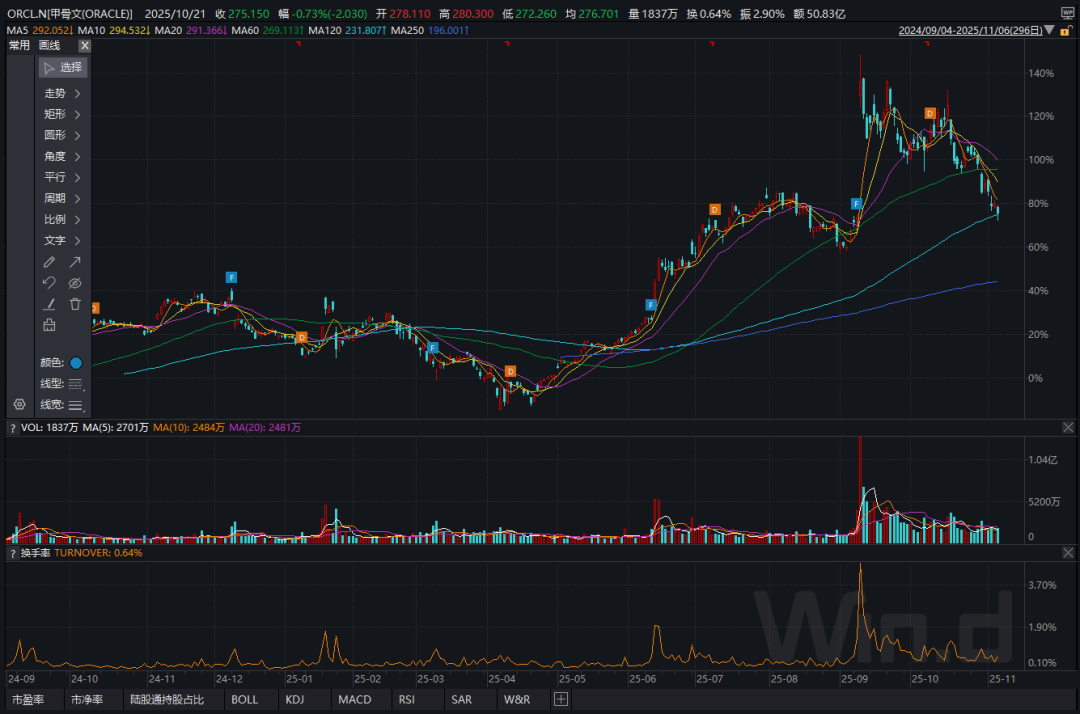This screenshot has height=714, width=1080.
Task: Delete drawings with the trash icon
Action: [x=75, y=304]
